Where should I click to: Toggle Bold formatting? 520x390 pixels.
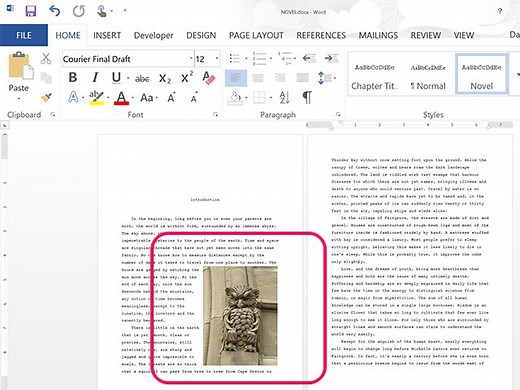(x=73, y=78)
